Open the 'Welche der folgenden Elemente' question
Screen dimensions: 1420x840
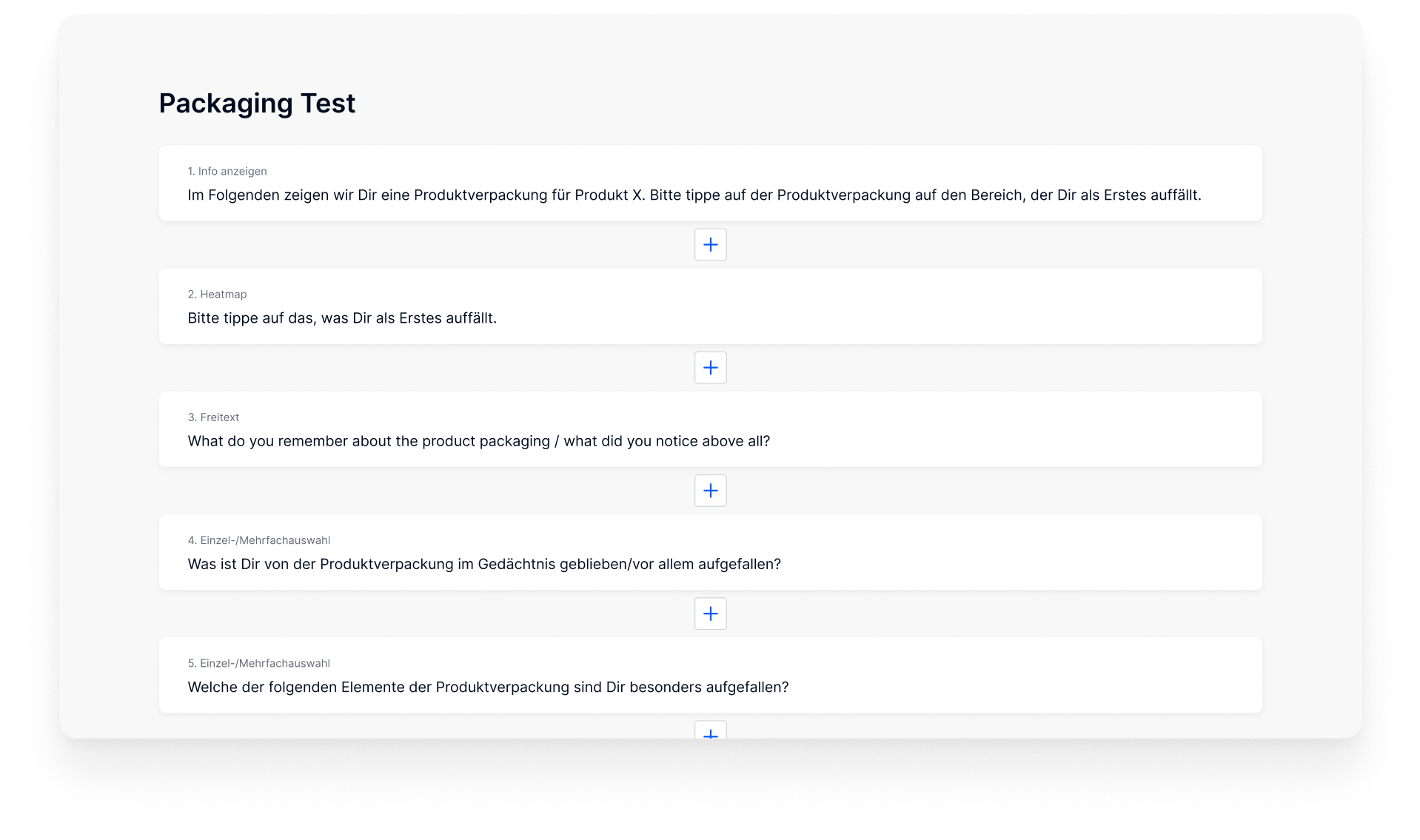click(488, 687)
